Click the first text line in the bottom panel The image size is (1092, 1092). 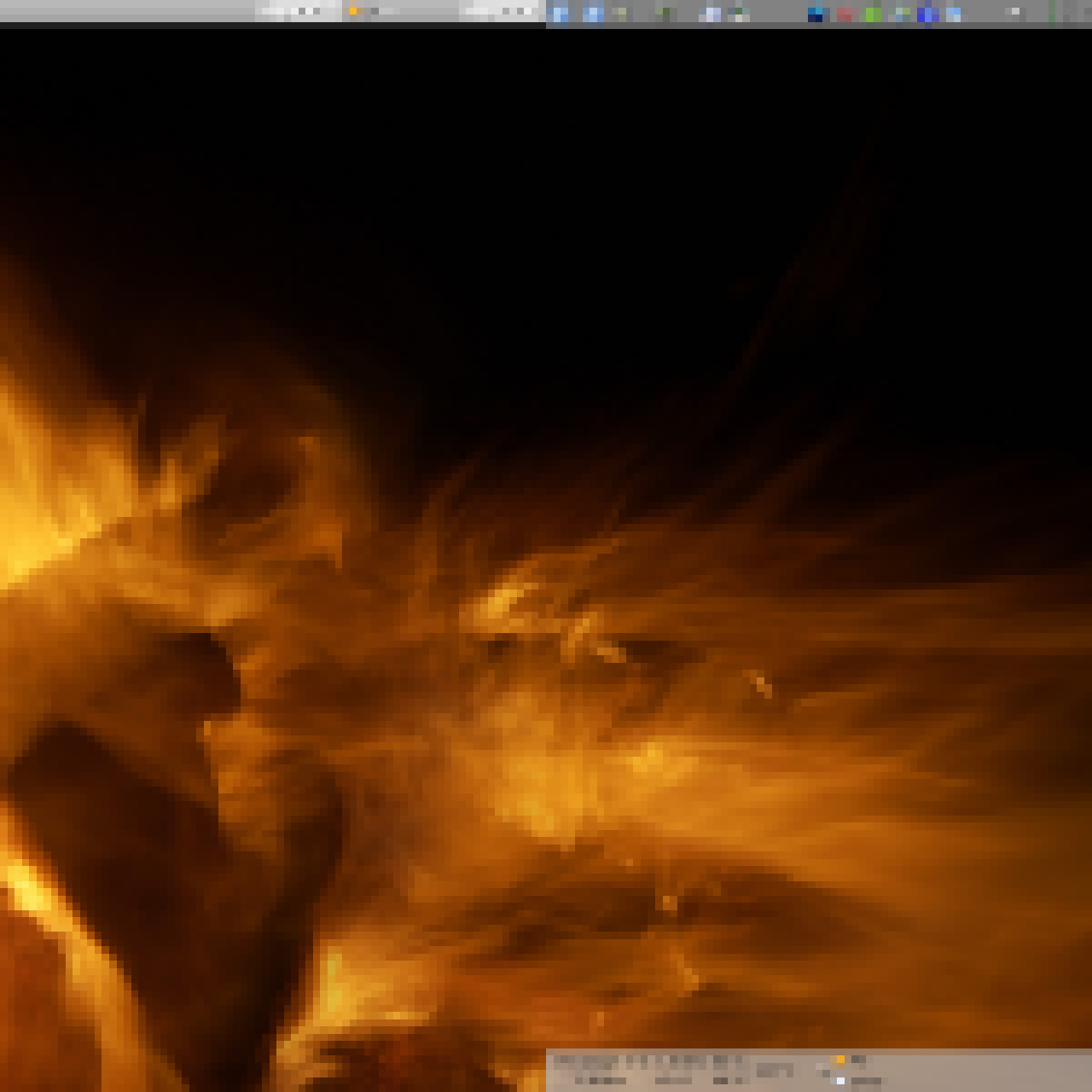pyautogui.click(x=648, y=1061)
